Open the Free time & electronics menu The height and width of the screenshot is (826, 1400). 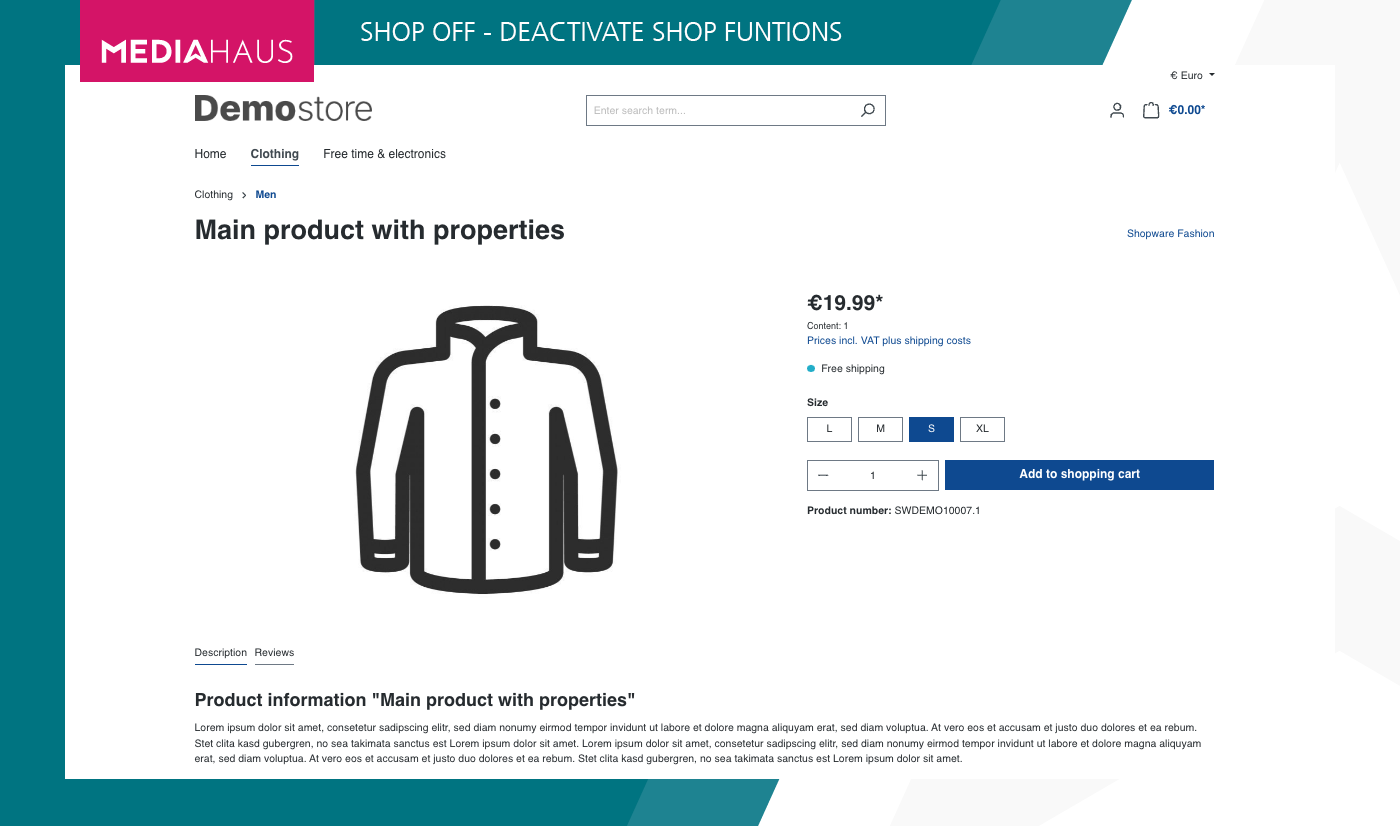[384, 154]
